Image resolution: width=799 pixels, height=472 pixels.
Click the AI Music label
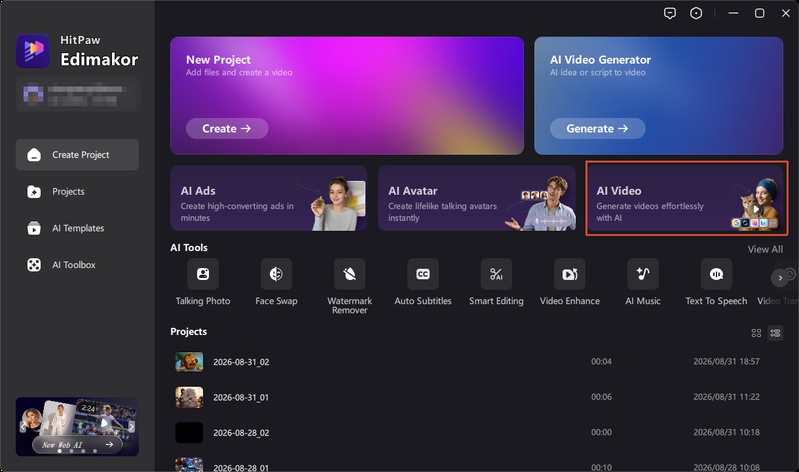(643, 301)
